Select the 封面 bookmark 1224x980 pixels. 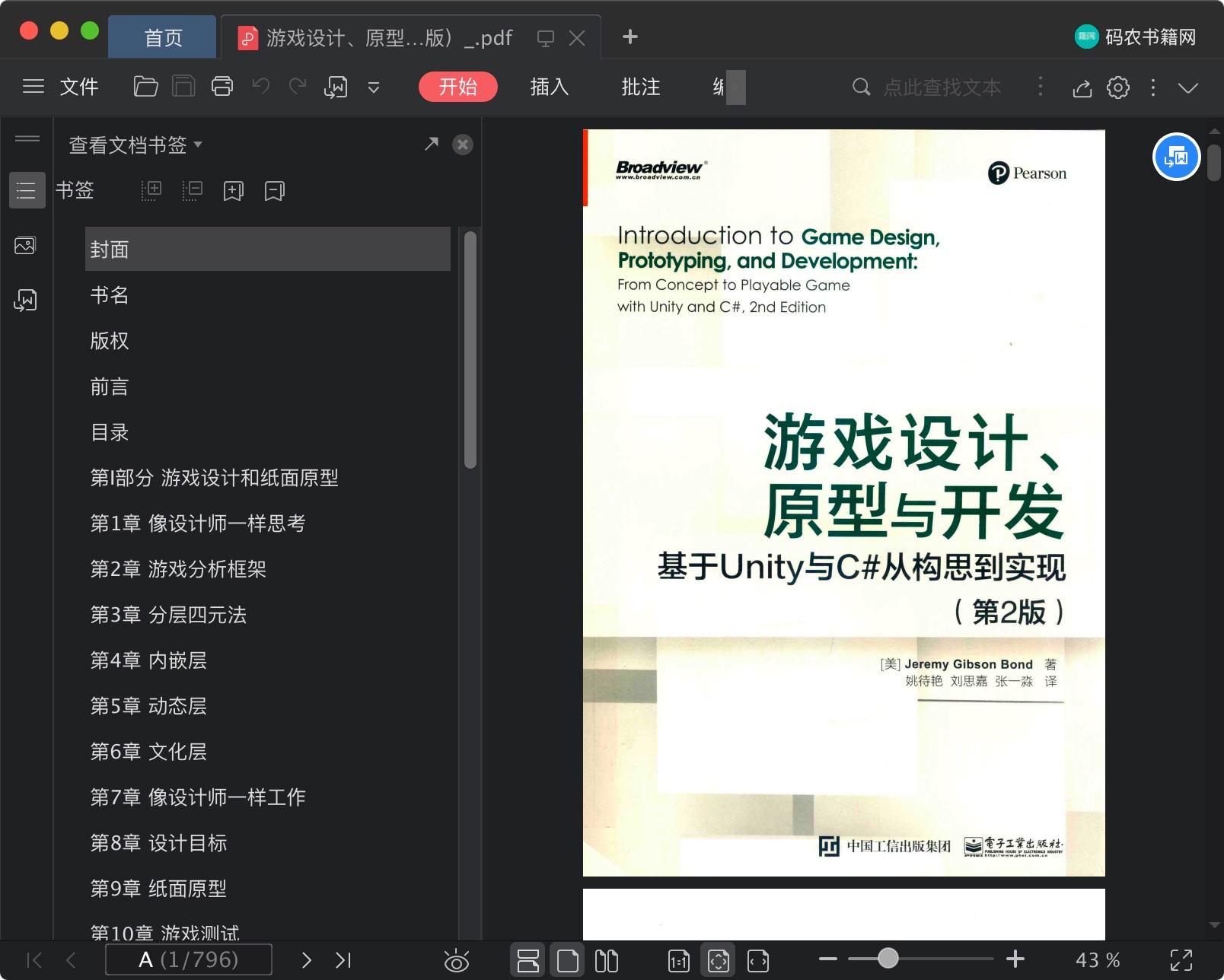point(268,249)
